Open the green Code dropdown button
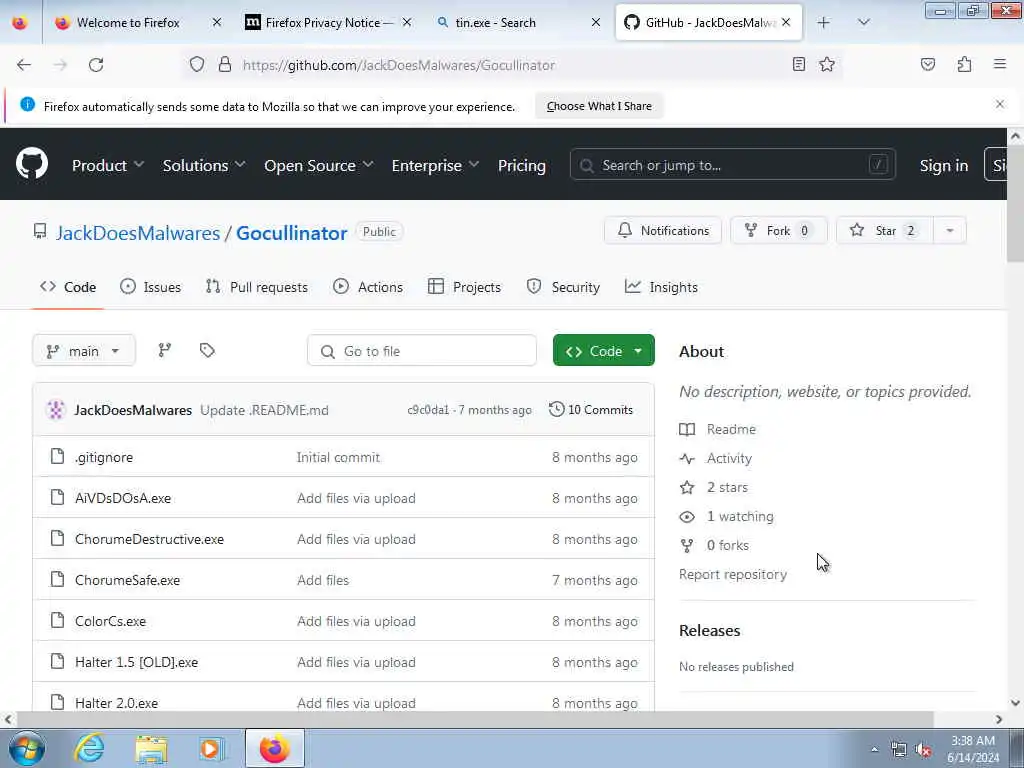This screenshot has width=1024, height=768. click(x=603, y=351)
